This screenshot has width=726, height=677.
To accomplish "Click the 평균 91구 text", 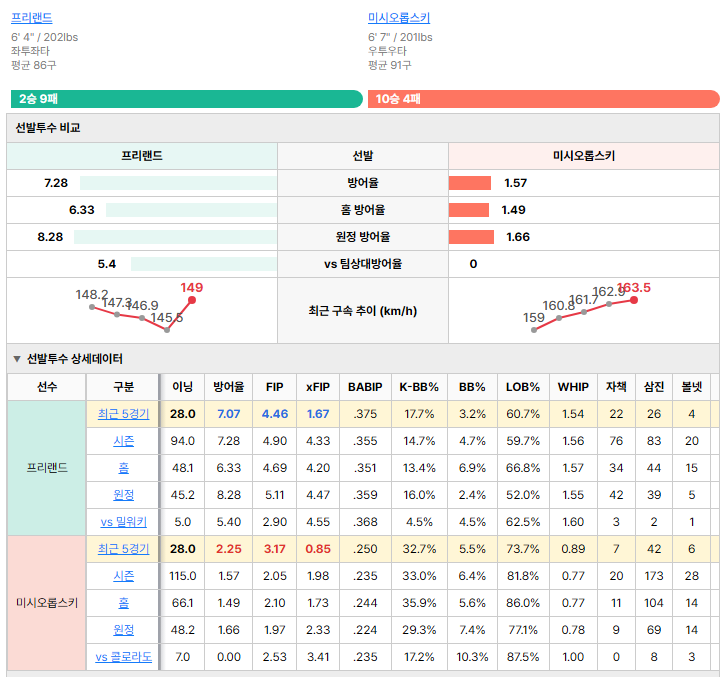I will [389, 65].
